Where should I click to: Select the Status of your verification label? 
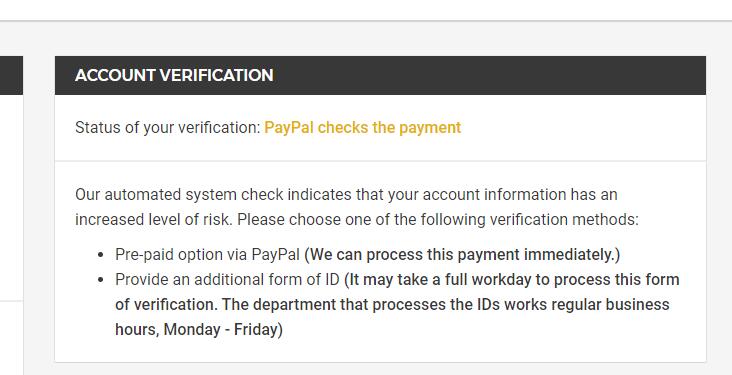click(168, 127)
